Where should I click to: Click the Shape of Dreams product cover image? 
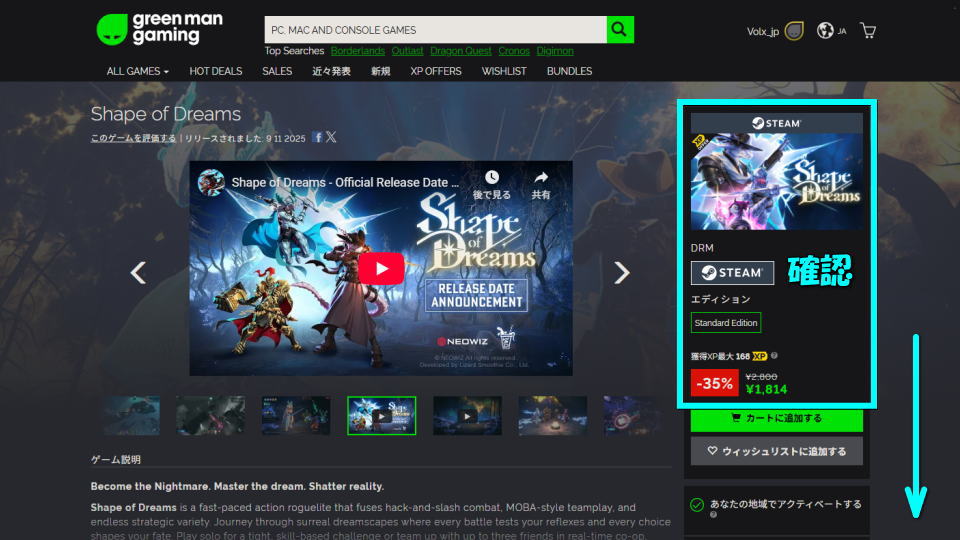(776, 182)
